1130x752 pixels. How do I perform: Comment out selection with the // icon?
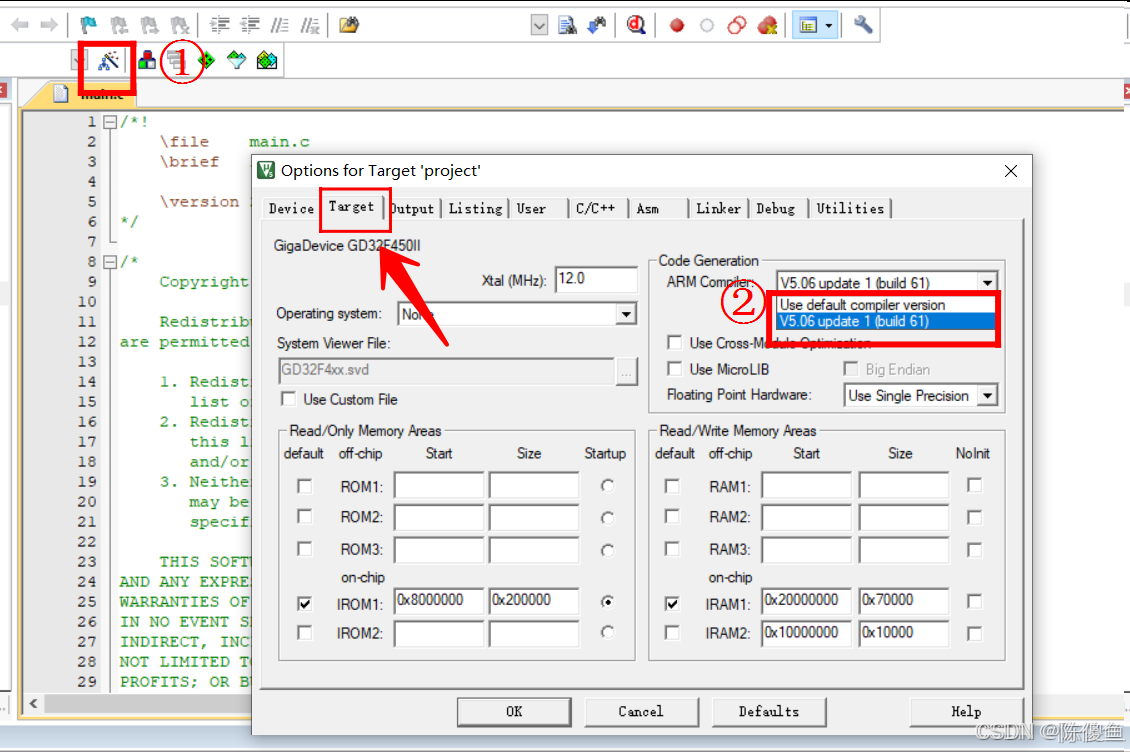[280, 25]
